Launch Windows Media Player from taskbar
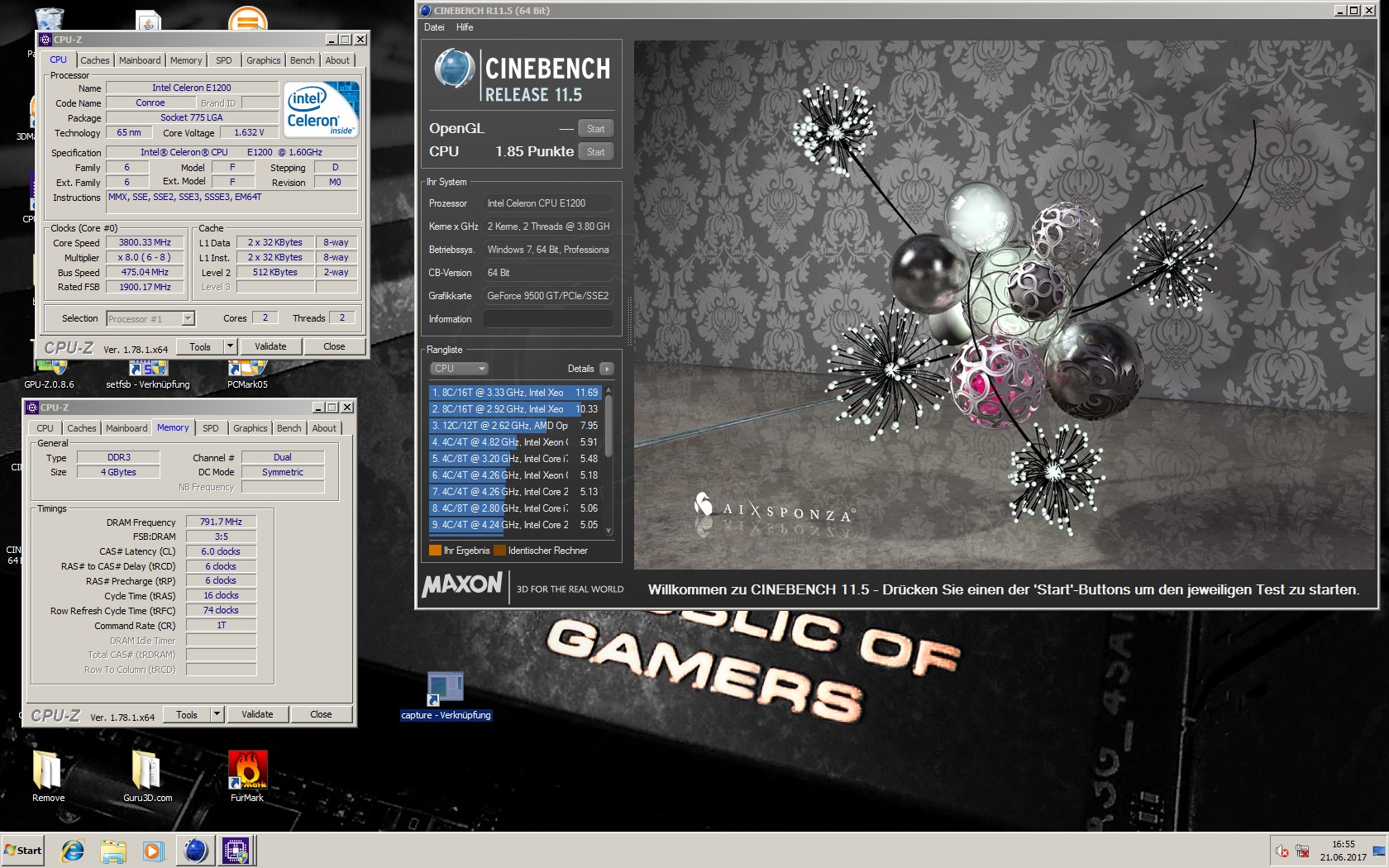Image resolution: width=1389 pixels, height=868 pixels. coord(153,851)
